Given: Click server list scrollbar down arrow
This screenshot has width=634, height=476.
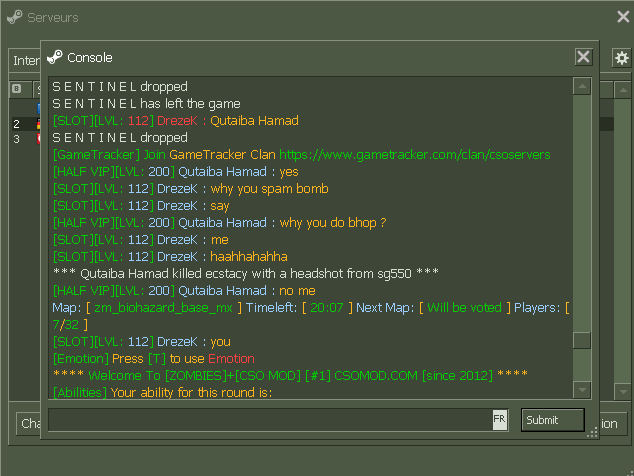Looking at the screenshot, I should point(623,391).
